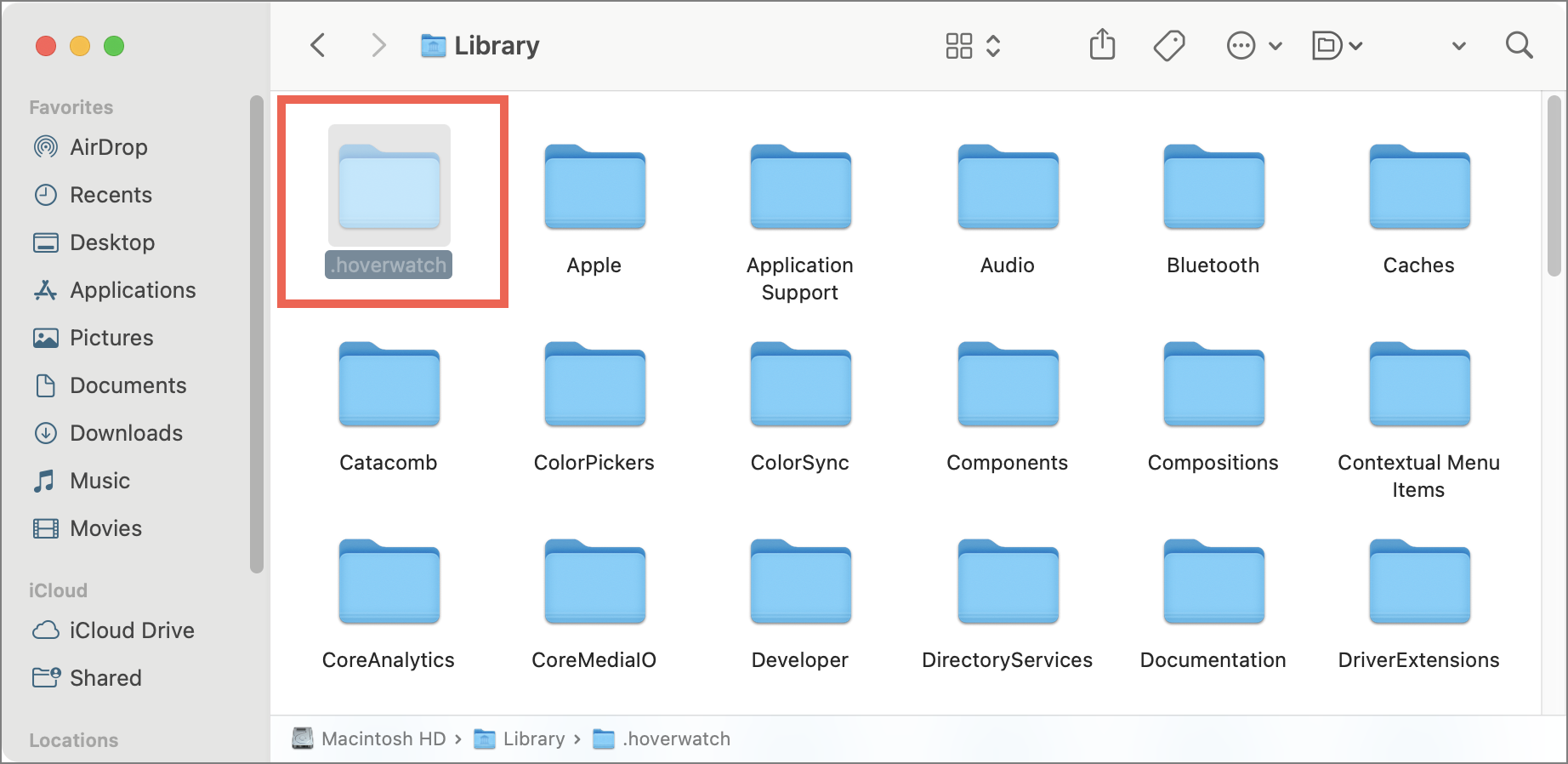Select the CoreMediaIO folder

pos(594,604)
